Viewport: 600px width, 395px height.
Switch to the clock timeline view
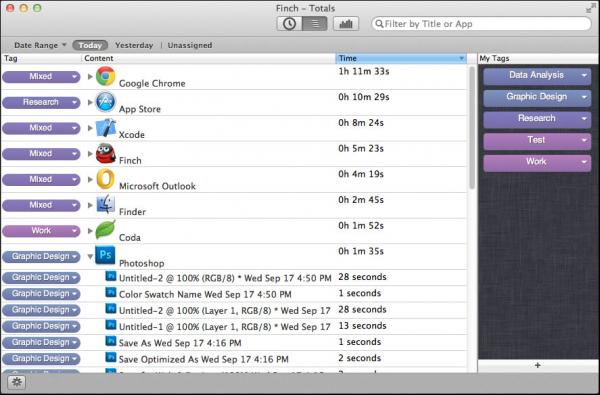pyautogui.click(x=289, y=24)
